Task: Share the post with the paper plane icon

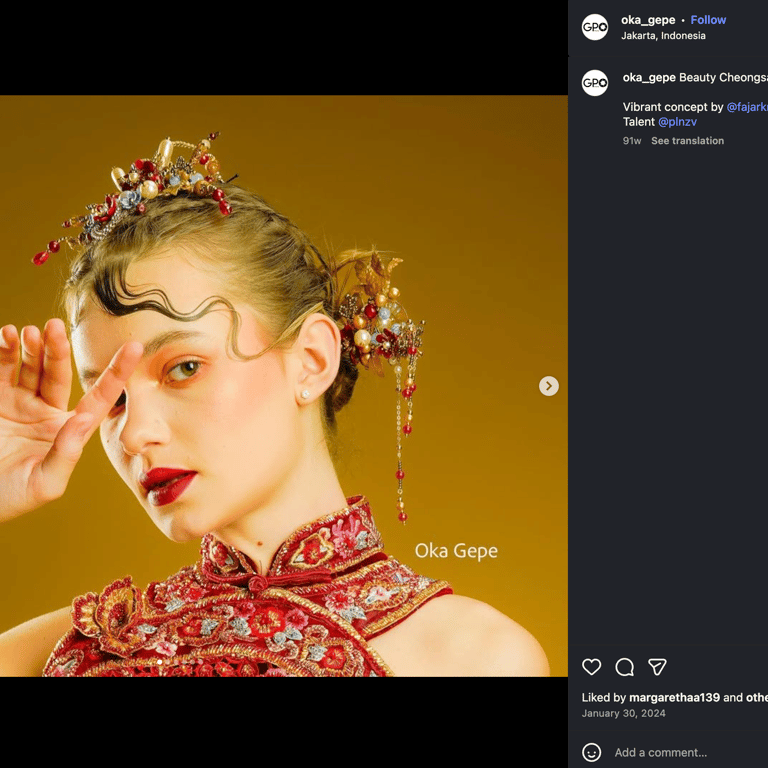Action: click(x=657, y=667)
